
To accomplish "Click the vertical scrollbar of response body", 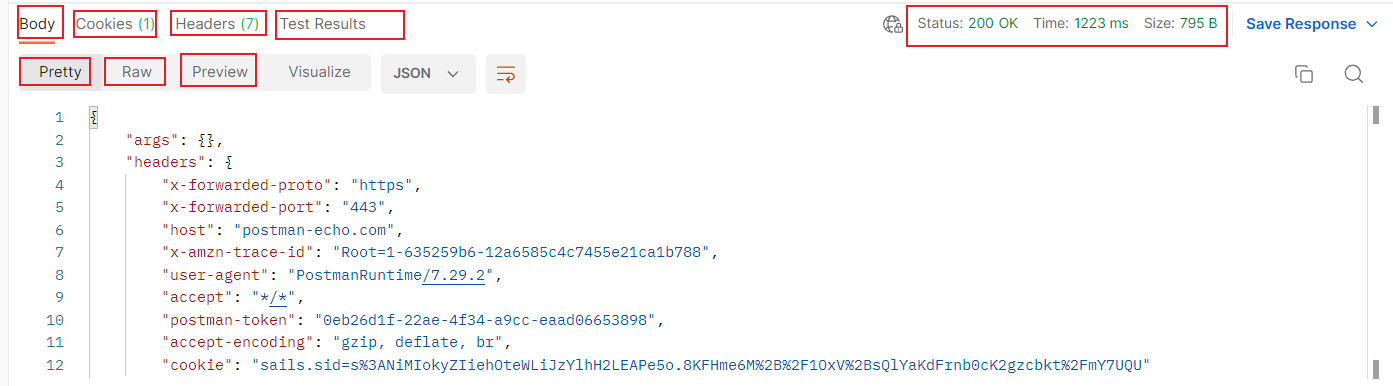I will [1377, 240].
